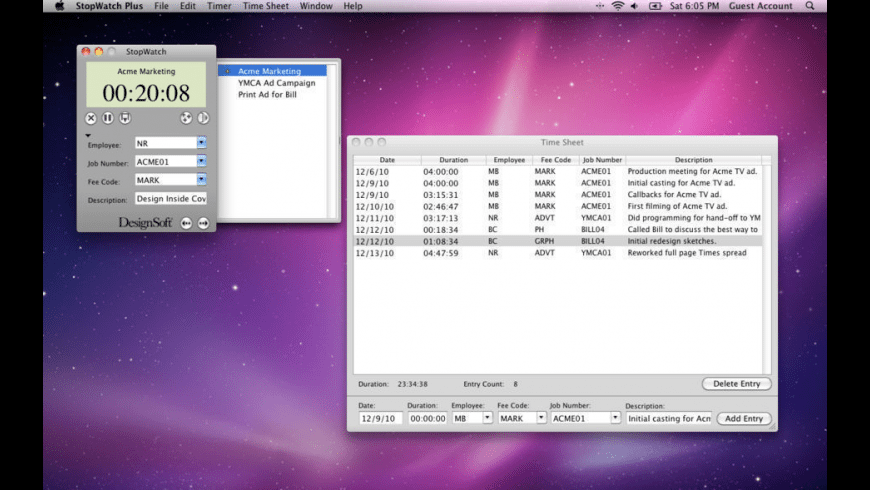This screenshot has width=870, height=490.
Task: Open the Window menu
Action: [316, 6]
